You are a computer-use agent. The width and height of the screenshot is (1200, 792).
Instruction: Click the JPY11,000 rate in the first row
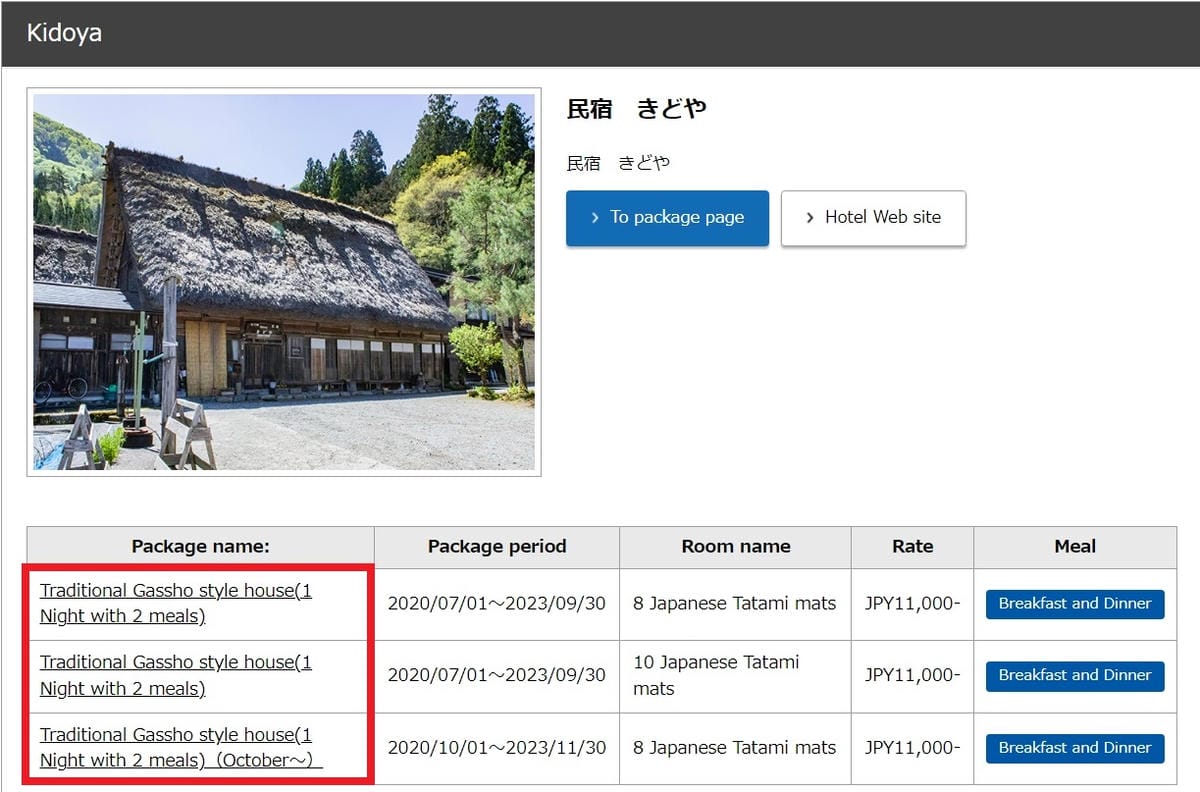tap(911, 603)
